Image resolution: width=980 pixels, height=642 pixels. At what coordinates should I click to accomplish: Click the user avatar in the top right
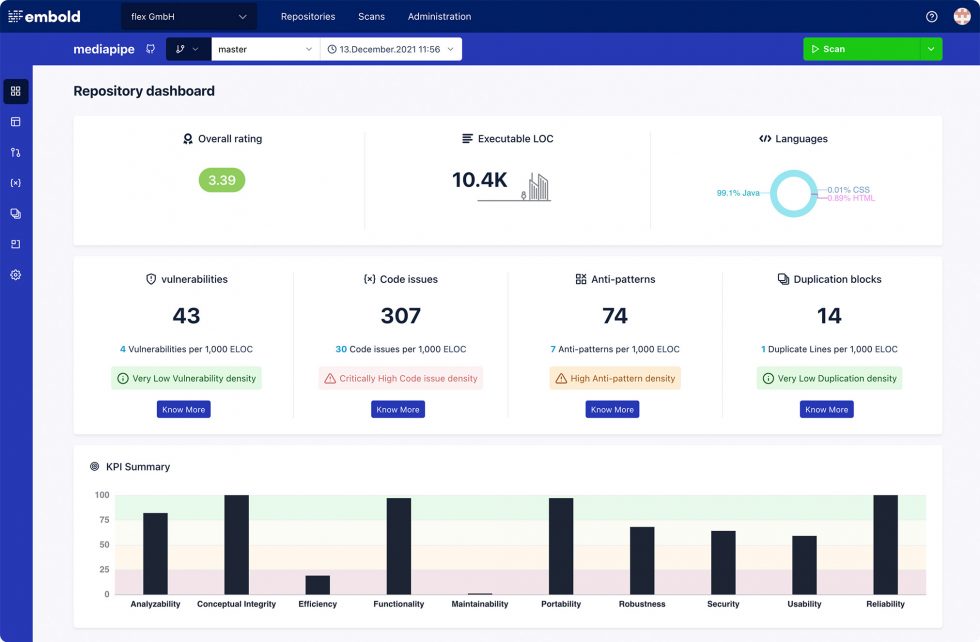point(963,16)
